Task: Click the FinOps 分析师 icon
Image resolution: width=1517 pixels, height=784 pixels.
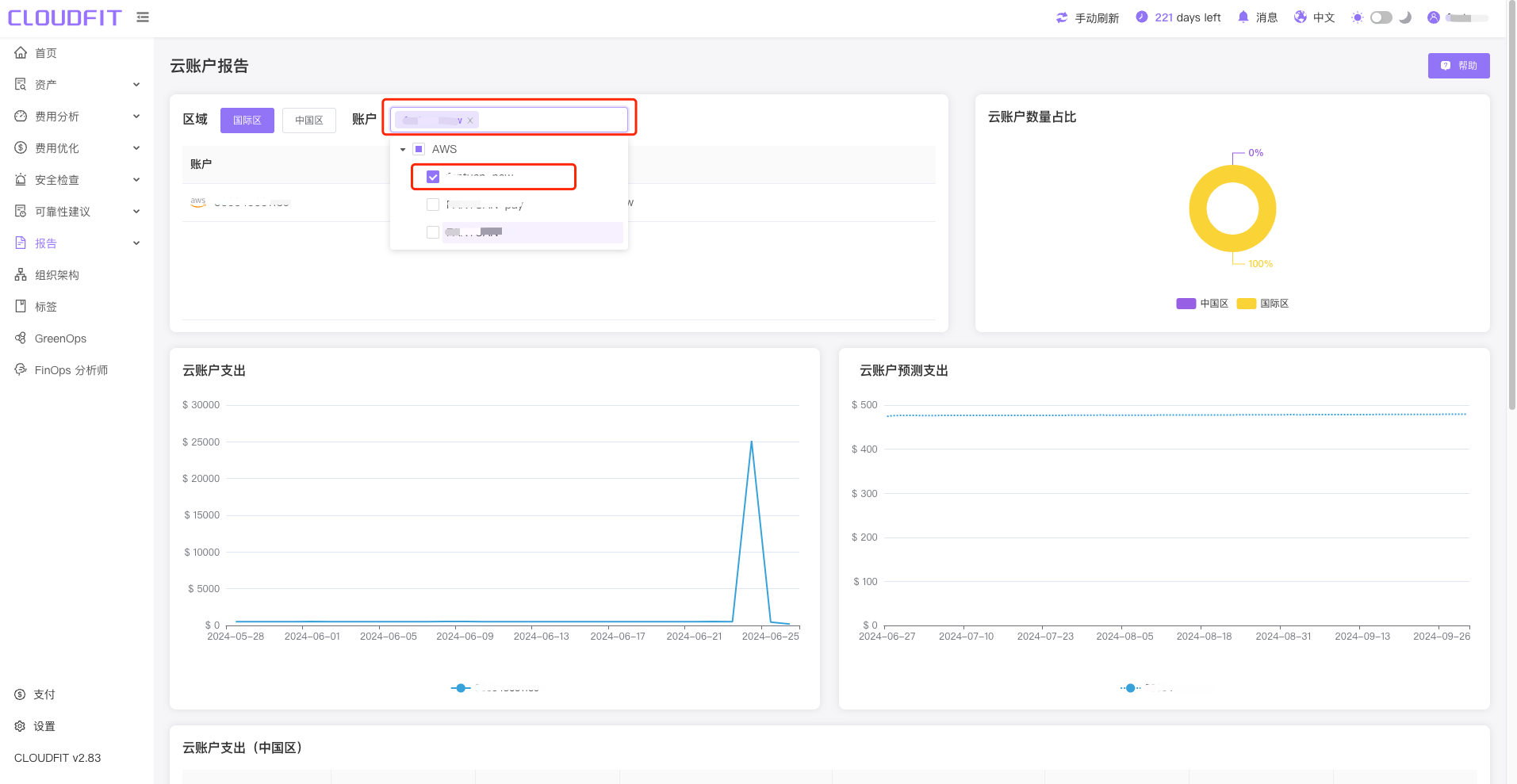Action: pyautogui.click(x=21, y=369)
